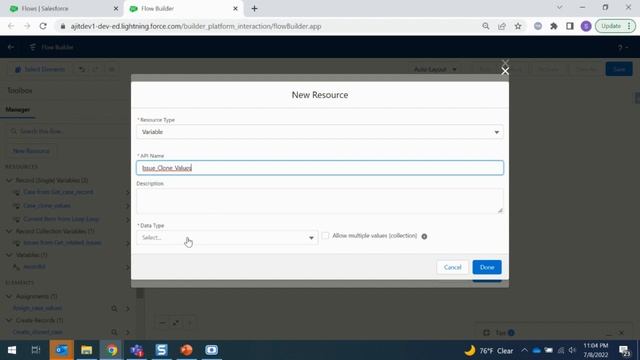
Task: Collapse the Record (Single) Variables section
Action: [x=9, y=180]
